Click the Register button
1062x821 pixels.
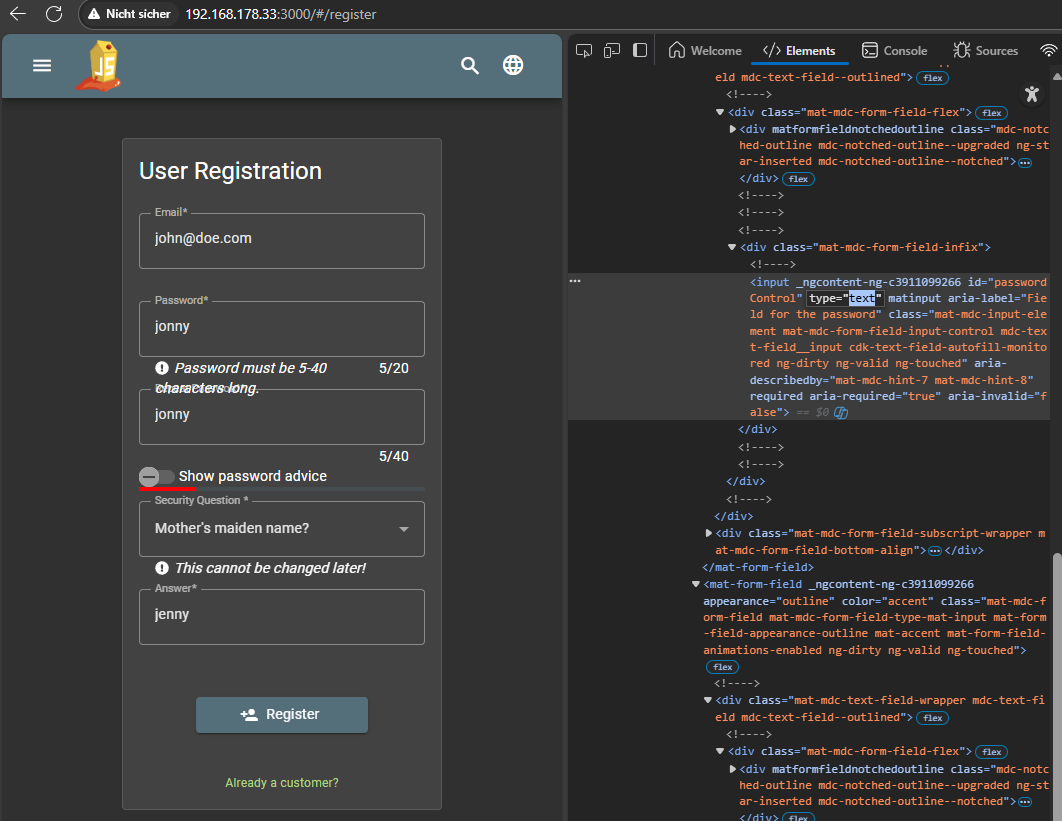pyautogui.click(x=282, y=715)
